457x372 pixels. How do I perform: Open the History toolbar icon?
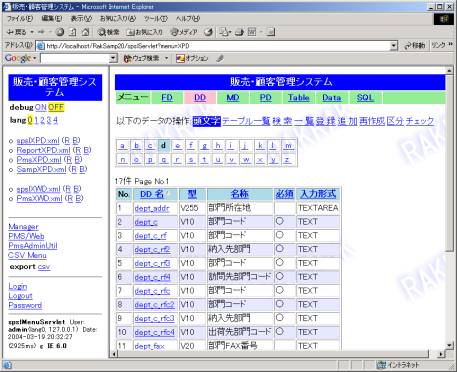click(x=209, y=32)
